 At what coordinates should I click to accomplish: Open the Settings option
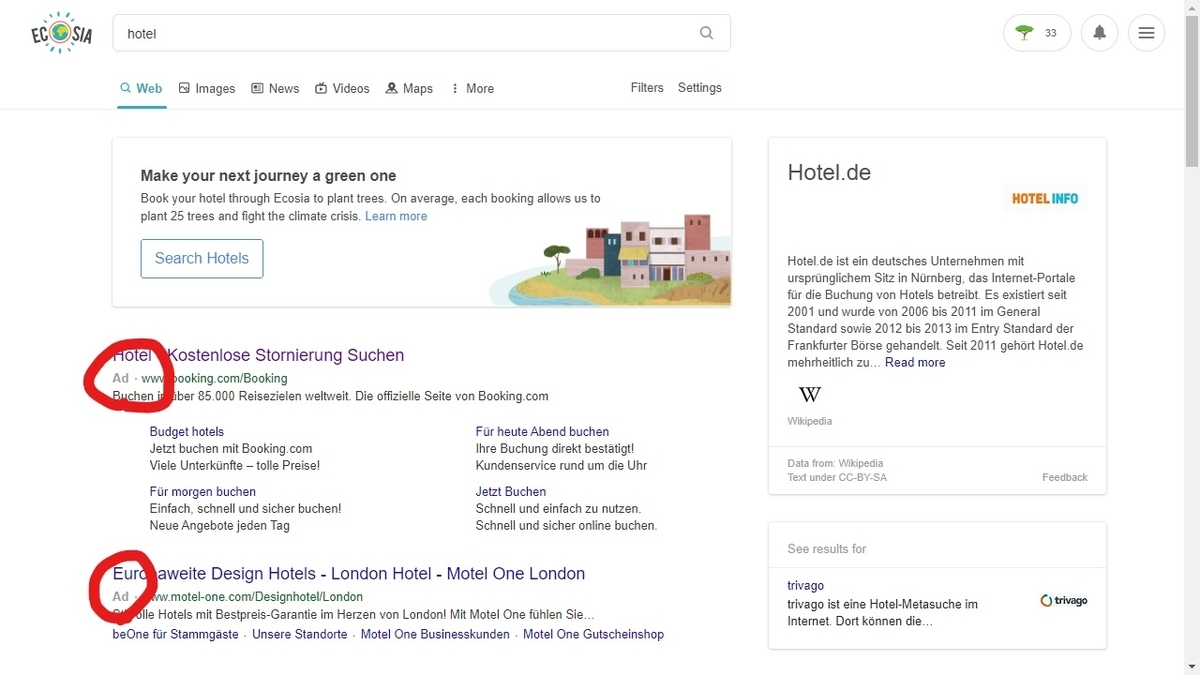coord(700,88)
